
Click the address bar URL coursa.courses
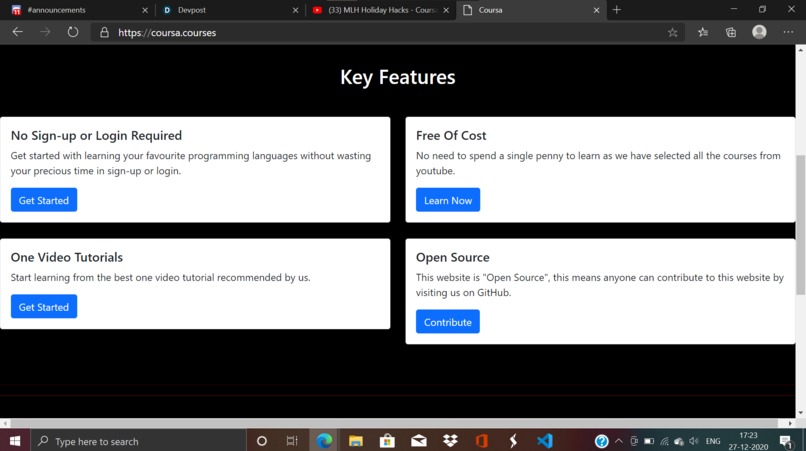tap(167, 32)
